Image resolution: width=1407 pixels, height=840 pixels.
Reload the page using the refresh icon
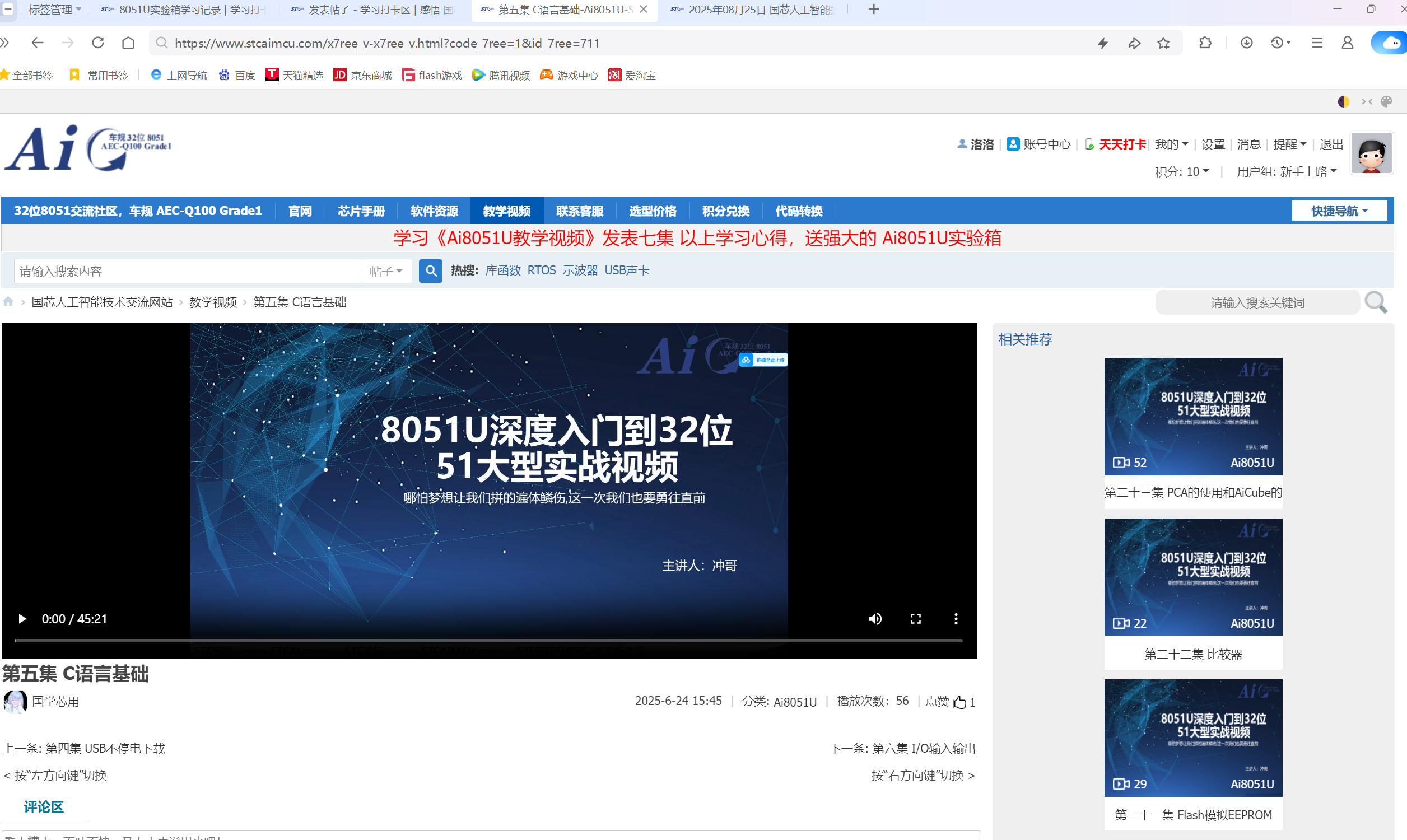coord(98,43)
